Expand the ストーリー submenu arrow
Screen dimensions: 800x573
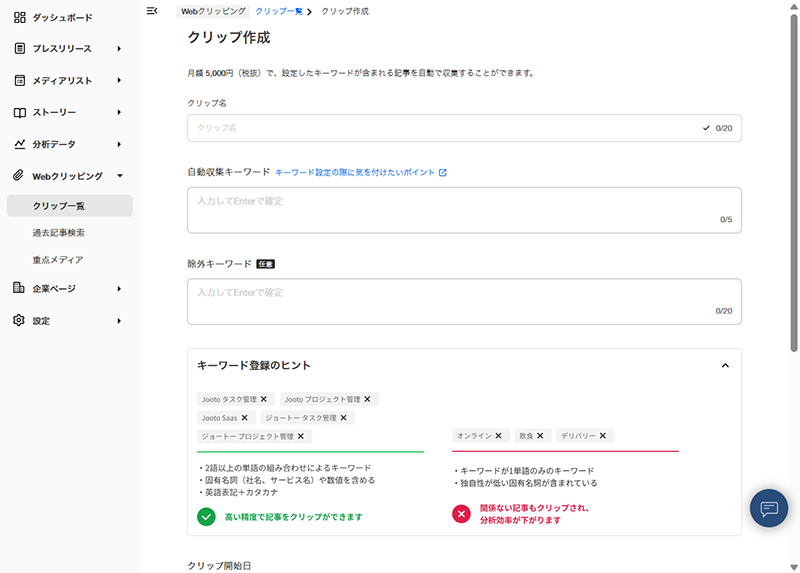point(119,112)
